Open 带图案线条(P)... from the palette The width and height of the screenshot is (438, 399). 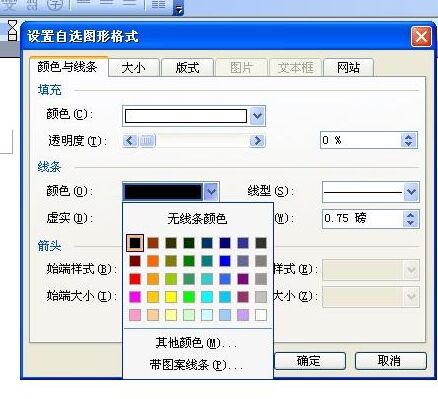click(x=197, y=365)
